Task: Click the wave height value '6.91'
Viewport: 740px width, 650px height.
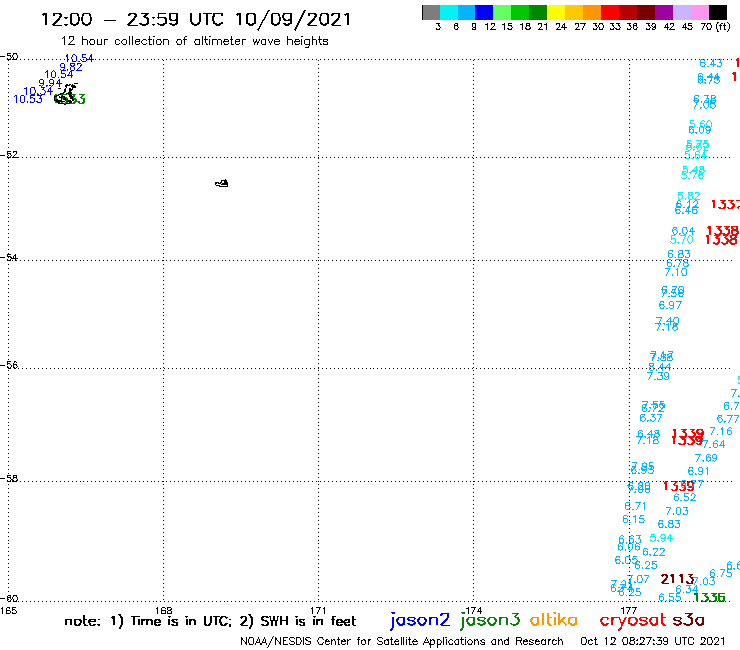Action: [698, 471]
